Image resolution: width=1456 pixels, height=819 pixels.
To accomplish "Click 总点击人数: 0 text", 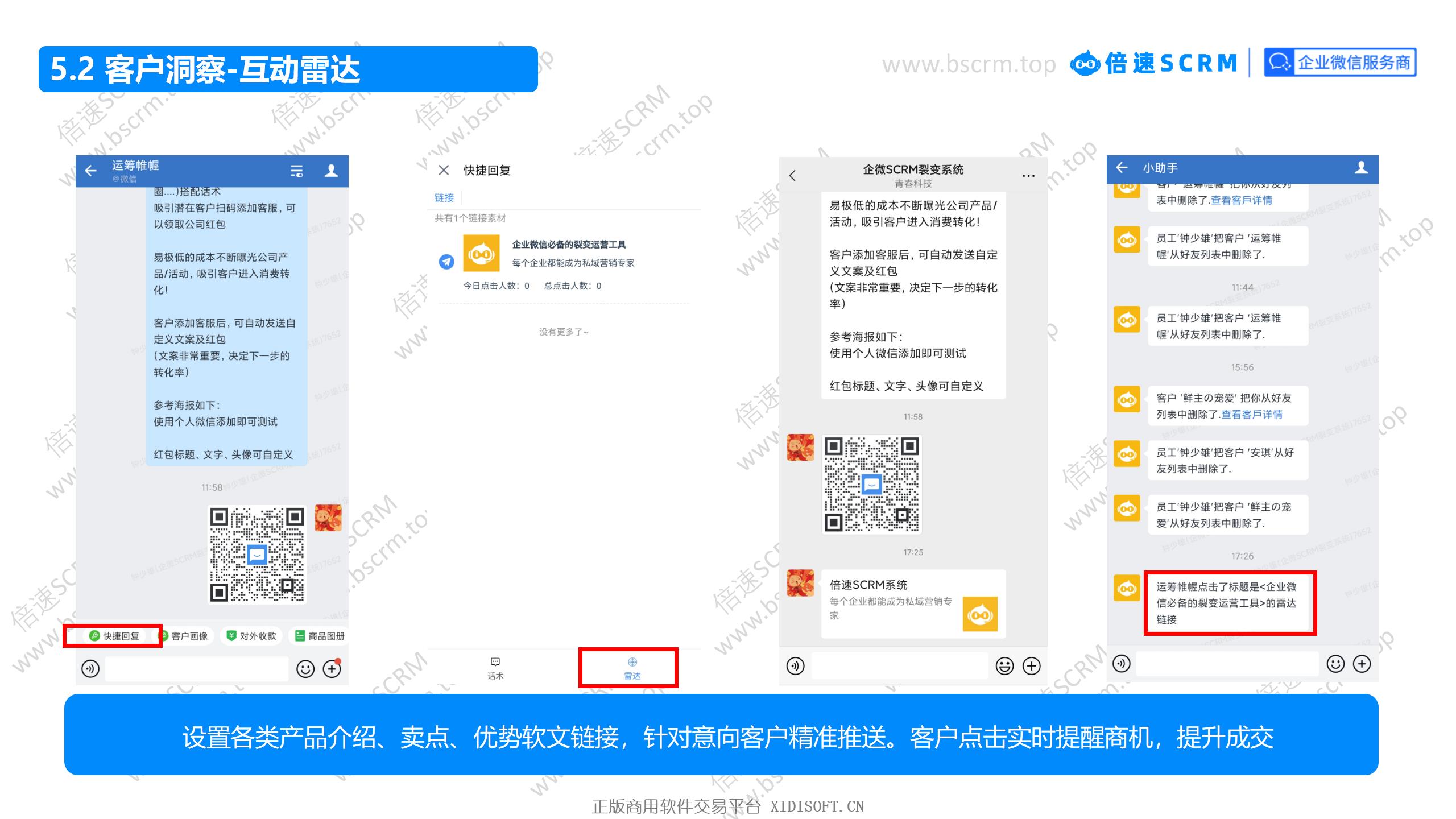I will point(573,286).
